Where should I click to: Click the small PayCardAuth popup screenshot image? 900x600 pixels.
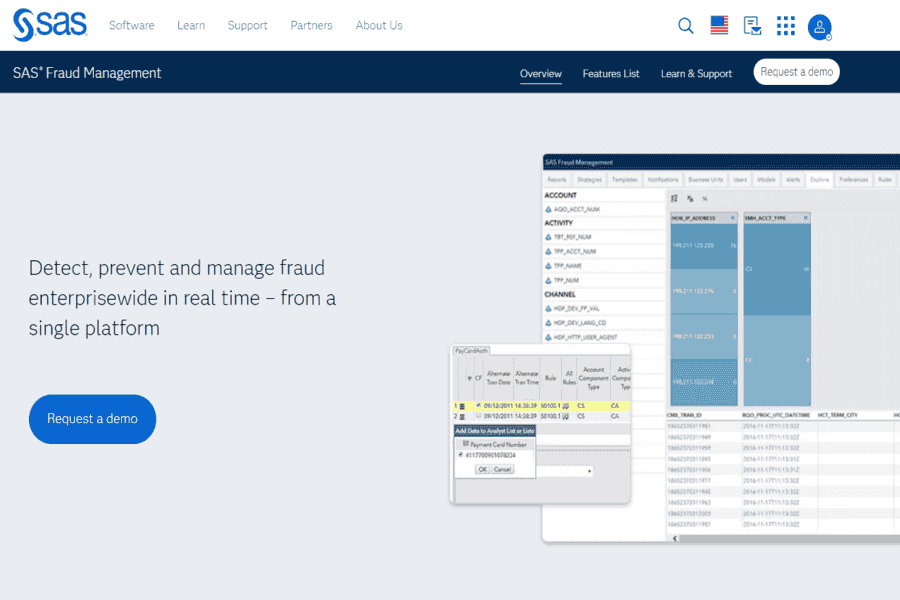[x=540, y=425]
